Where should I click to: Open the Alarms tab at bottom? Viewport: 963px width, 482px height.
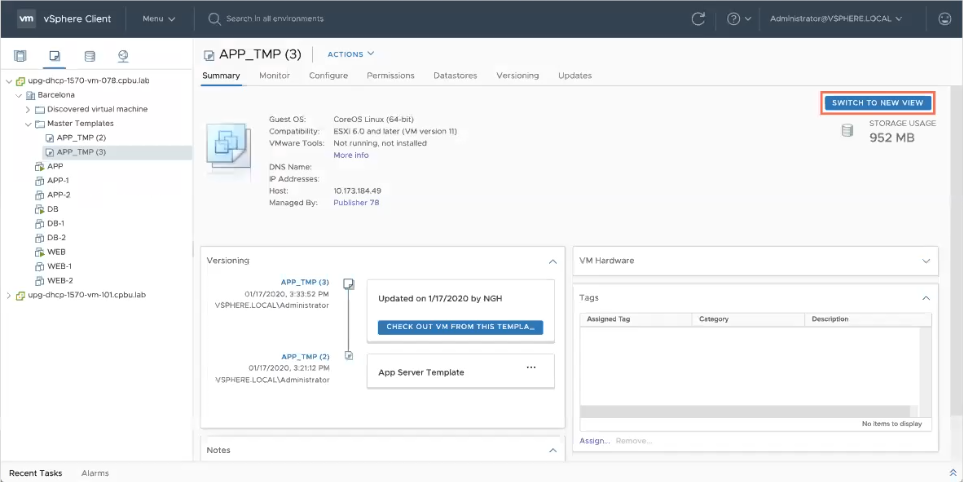(95, 473)
